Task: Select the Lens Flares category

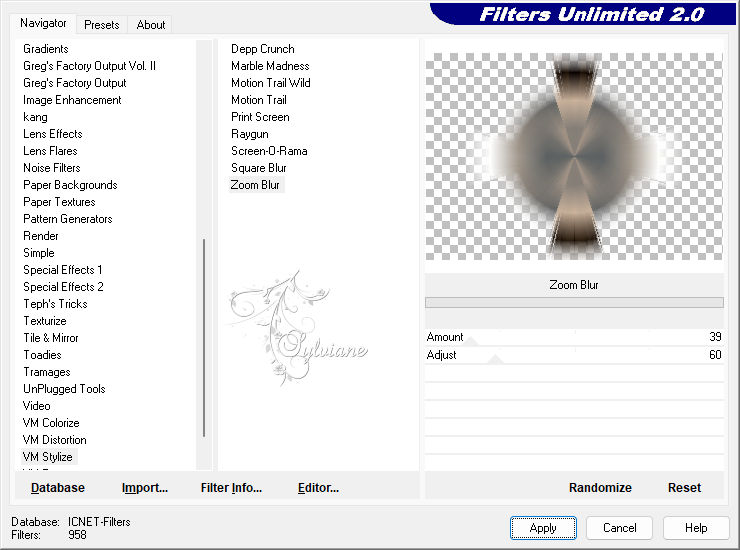Action: (50, 151)
